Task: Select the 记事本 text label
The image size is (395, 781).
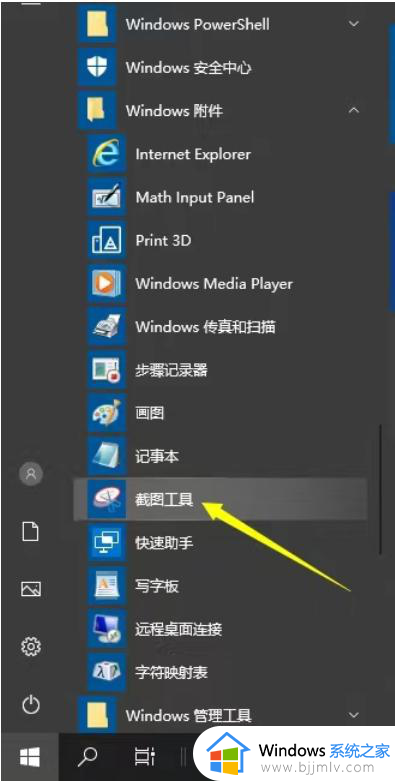Action: (x=157, y=456)
